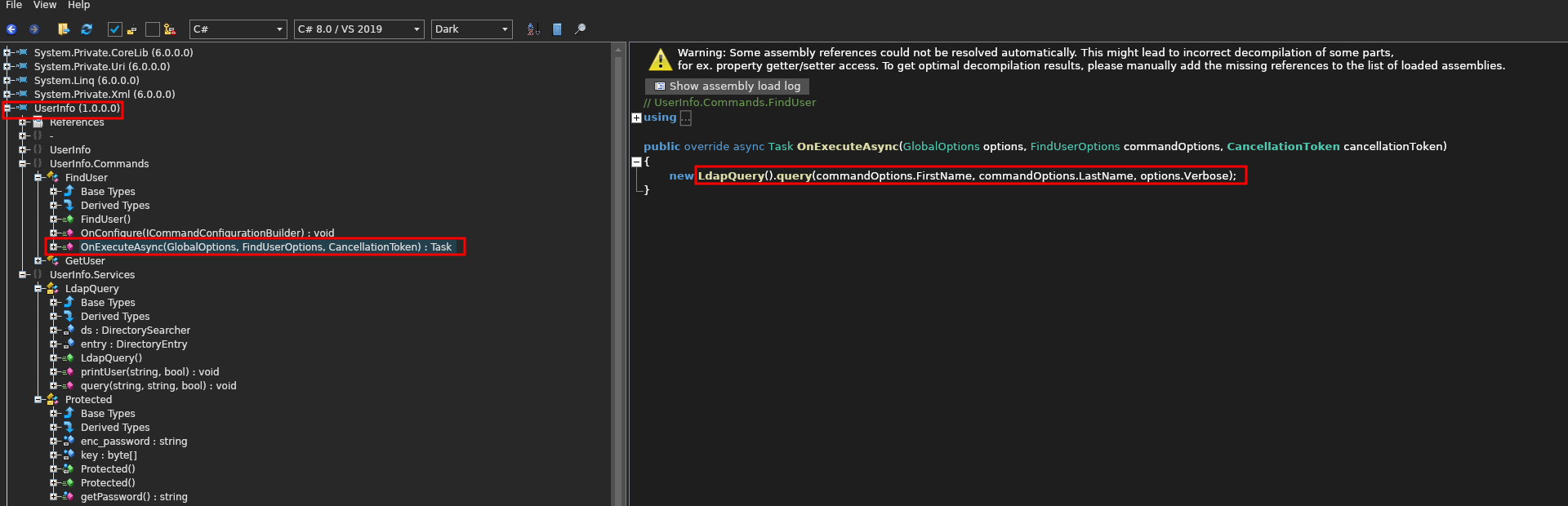This screenshot has width=1568, height=506.
Task: Click the blue book icon in the toolbar
Action: point(557,29)
